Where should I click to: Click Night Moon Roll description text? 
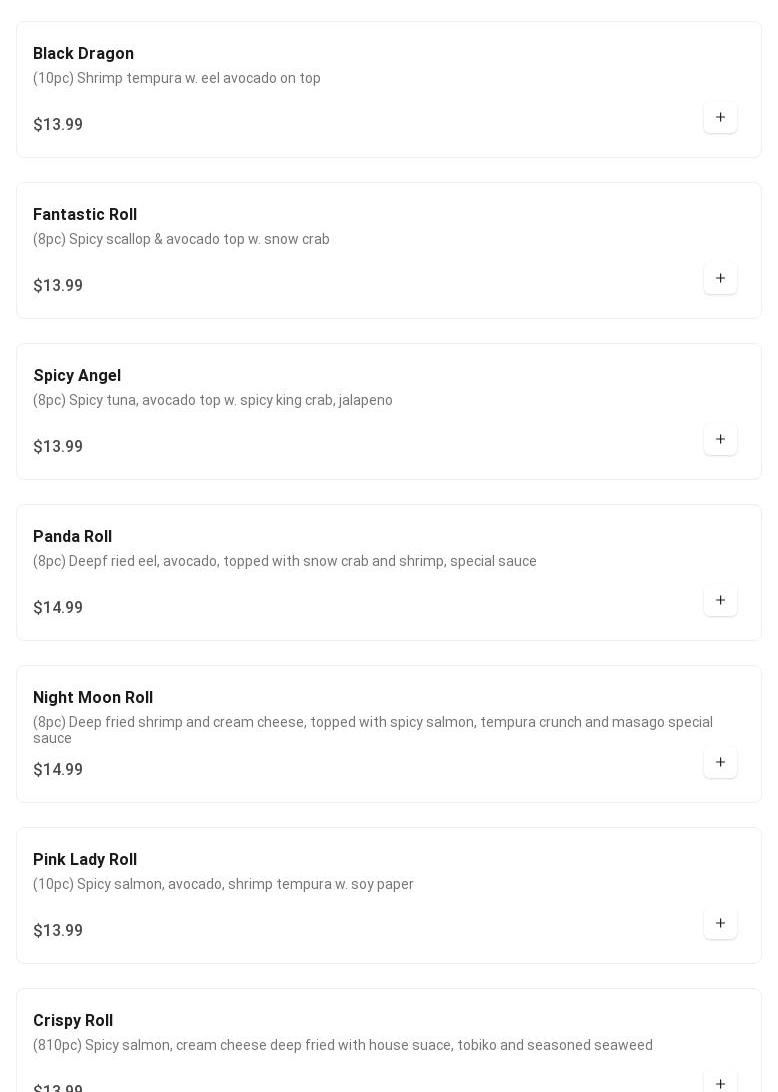[372, 730]
